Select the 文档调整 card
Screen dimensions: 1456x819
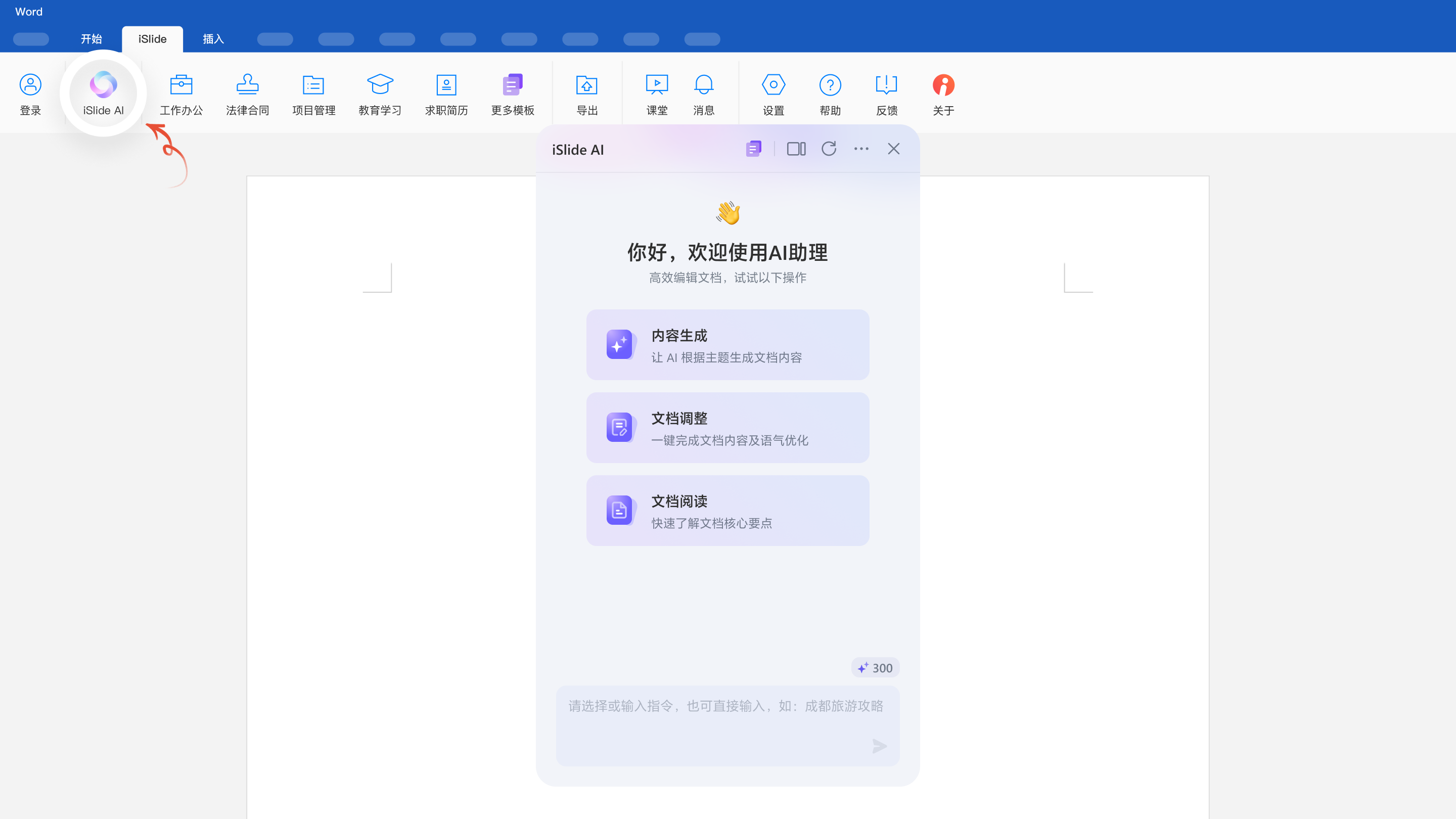point(727,427)
